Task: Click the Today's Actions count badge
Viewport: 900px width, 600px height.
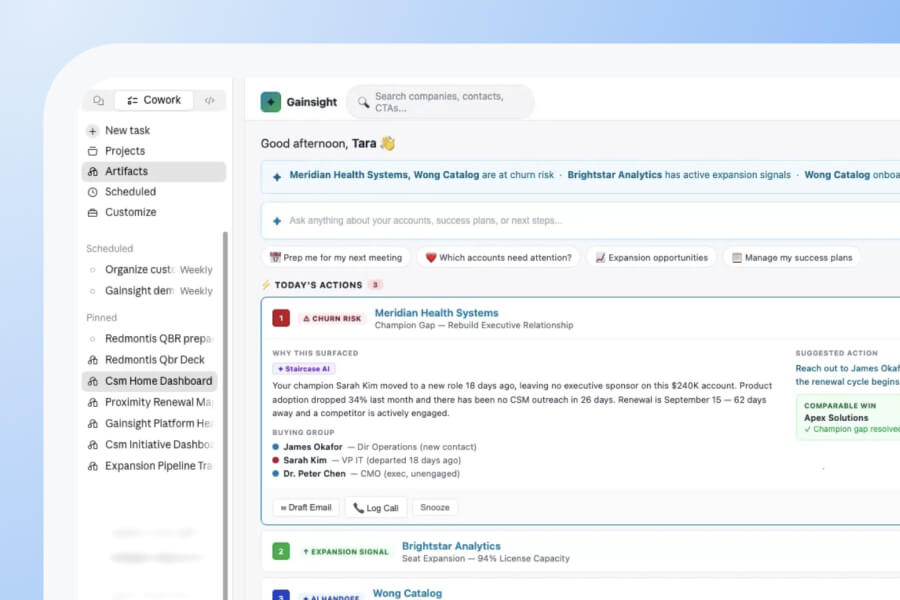Action: (x=375, y=285)
